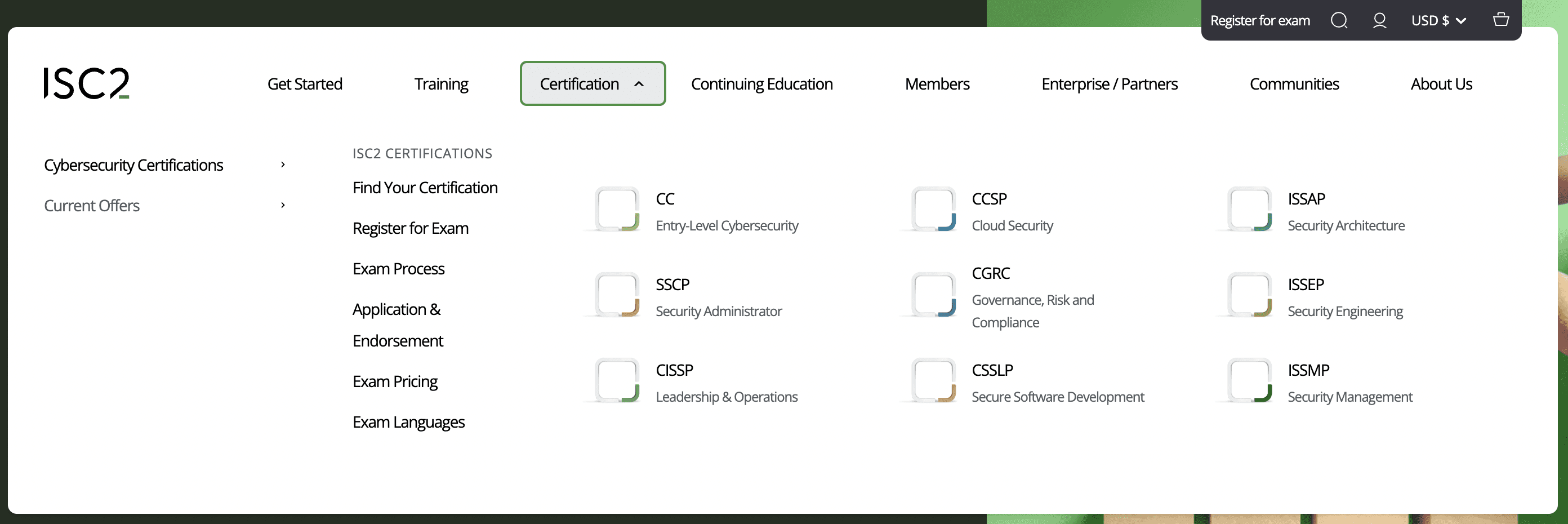1568x524 pixels.
Task: Click Leadership & Operations description text
Action: click(x=726, y=397)
